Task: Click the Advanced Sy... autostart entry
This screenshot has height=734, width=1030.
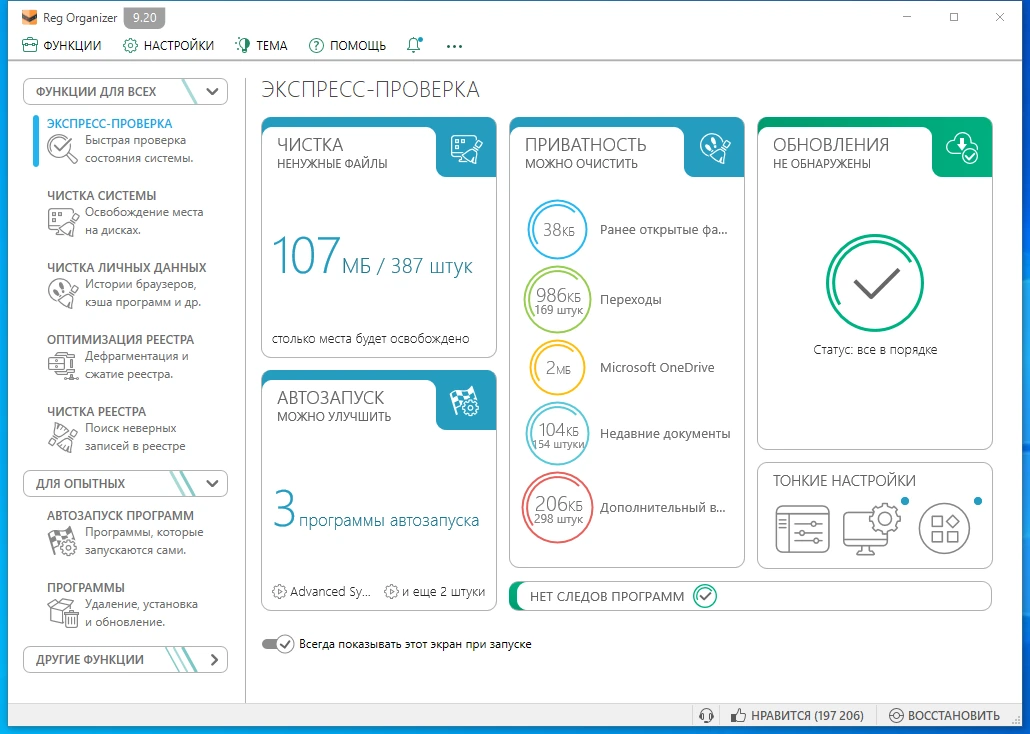Action: (321, 591)
